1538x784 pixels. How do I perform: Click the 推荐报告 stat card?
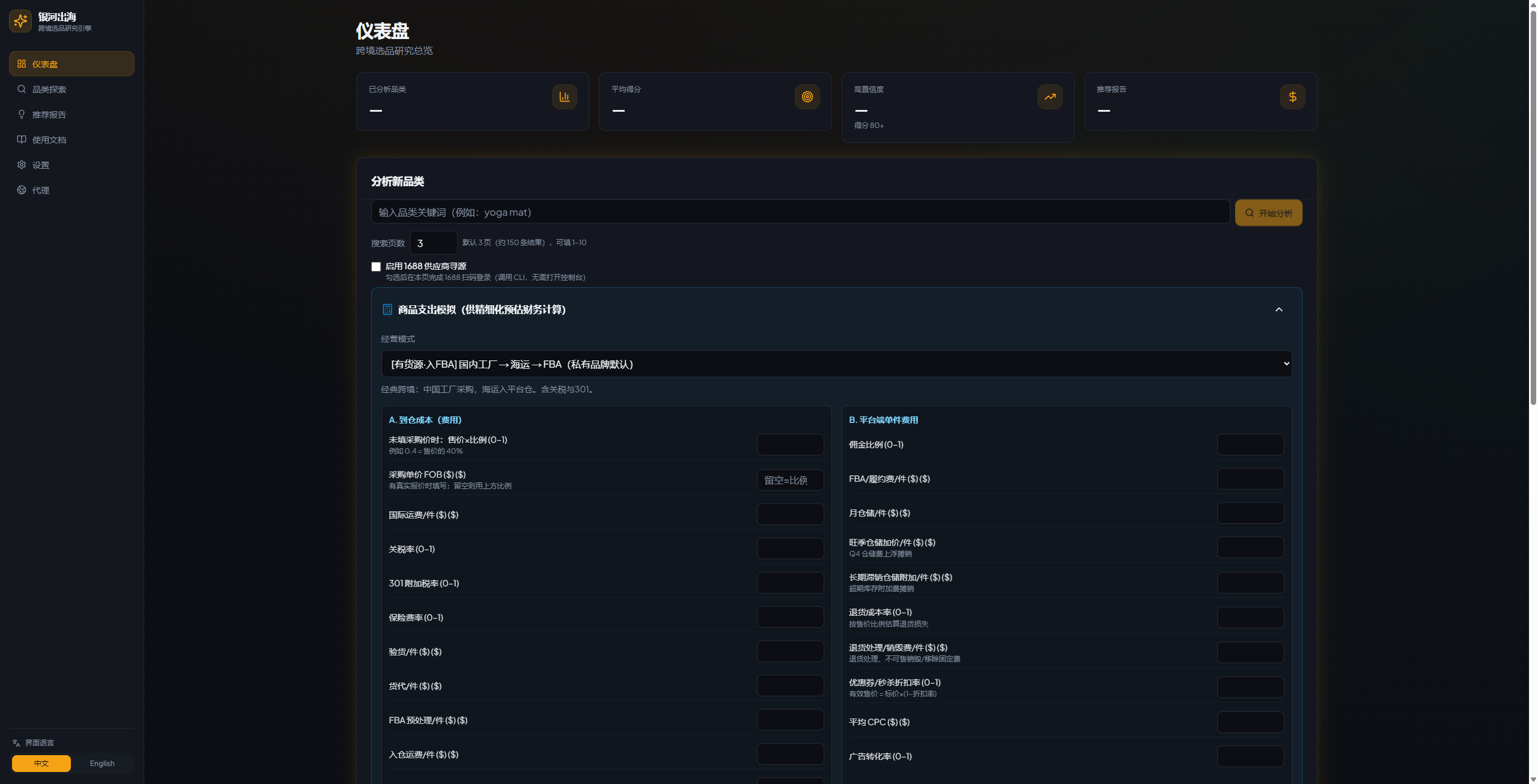point(1200,102)
